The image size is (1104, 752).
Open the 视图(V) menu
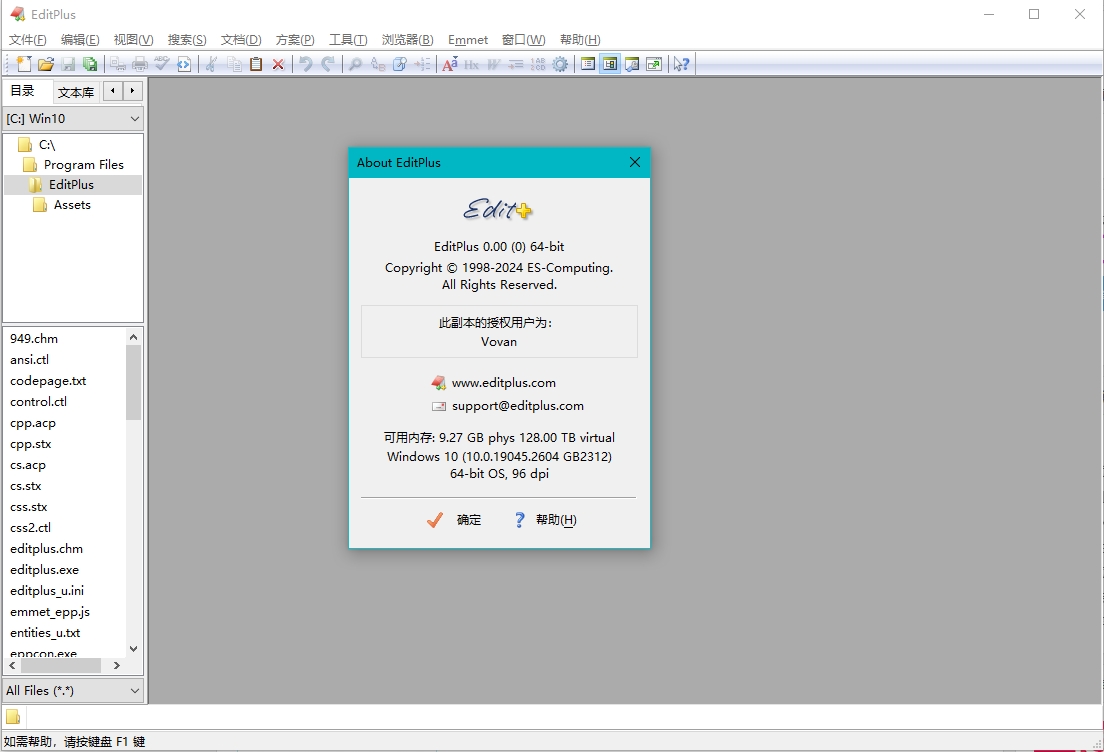click(x=134, y=39)
